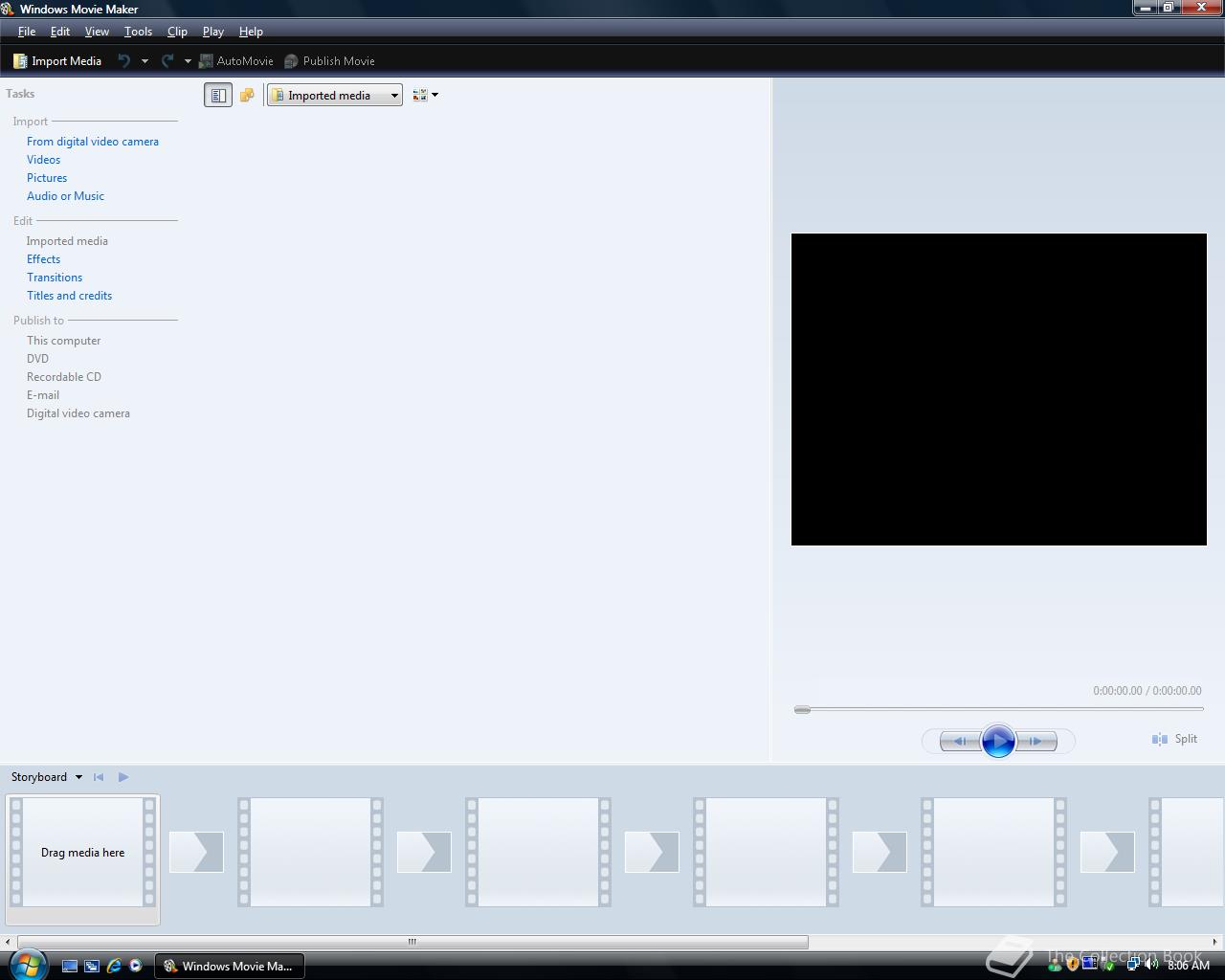
Task: Click the Next Frame button
Action: click(x=1036, y=741)
